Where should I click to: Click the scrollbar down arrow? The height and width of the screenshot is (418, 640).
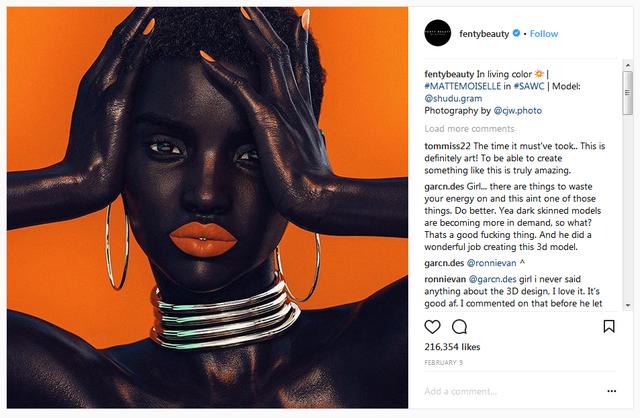tap(627, 305)
